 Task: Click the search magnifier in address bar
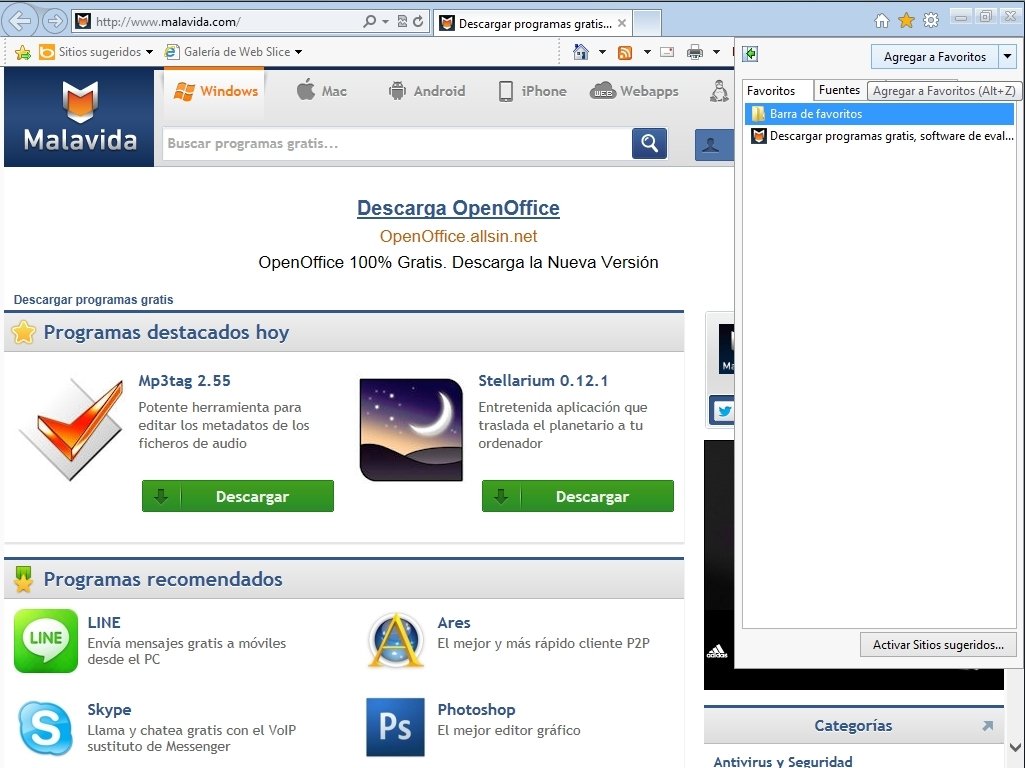point(370,22)
